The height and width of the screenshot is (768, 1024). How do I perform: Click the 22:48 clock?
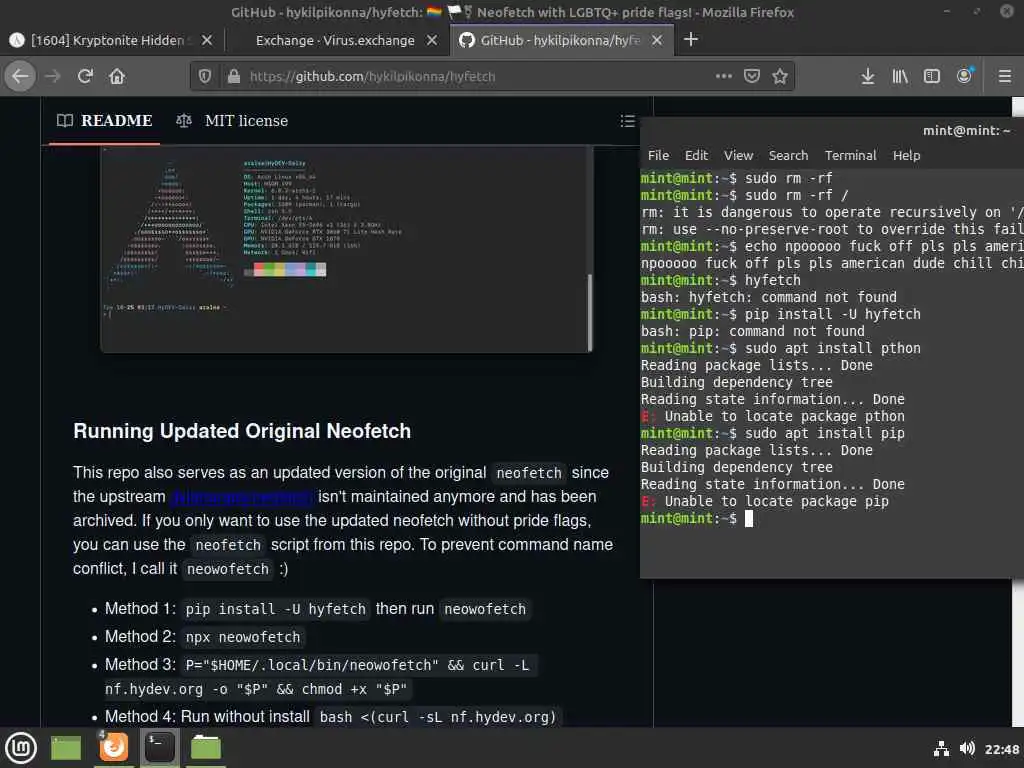point(1002,749)
